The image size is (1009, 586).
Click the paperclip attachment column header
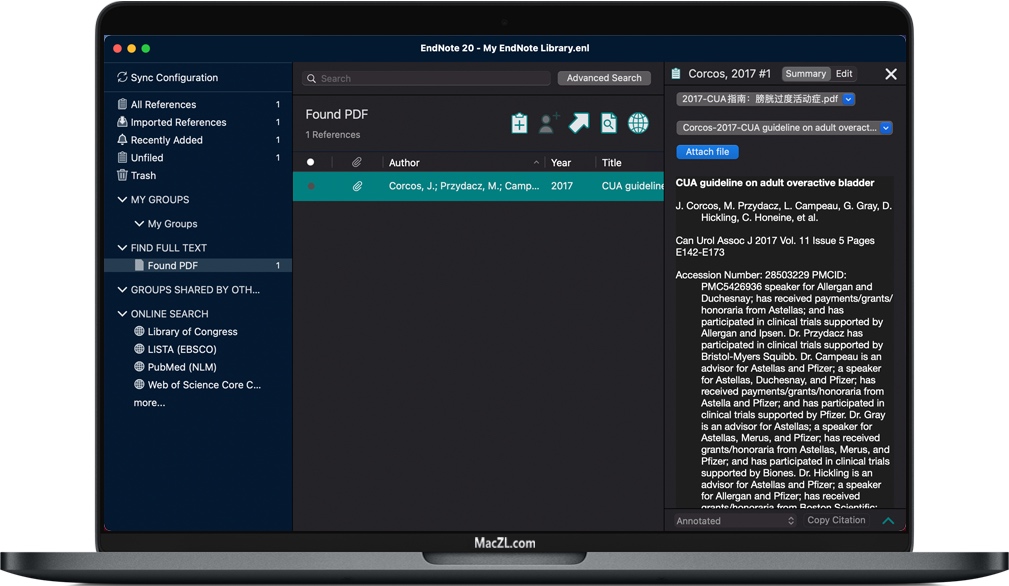click(x=357, y=162)
